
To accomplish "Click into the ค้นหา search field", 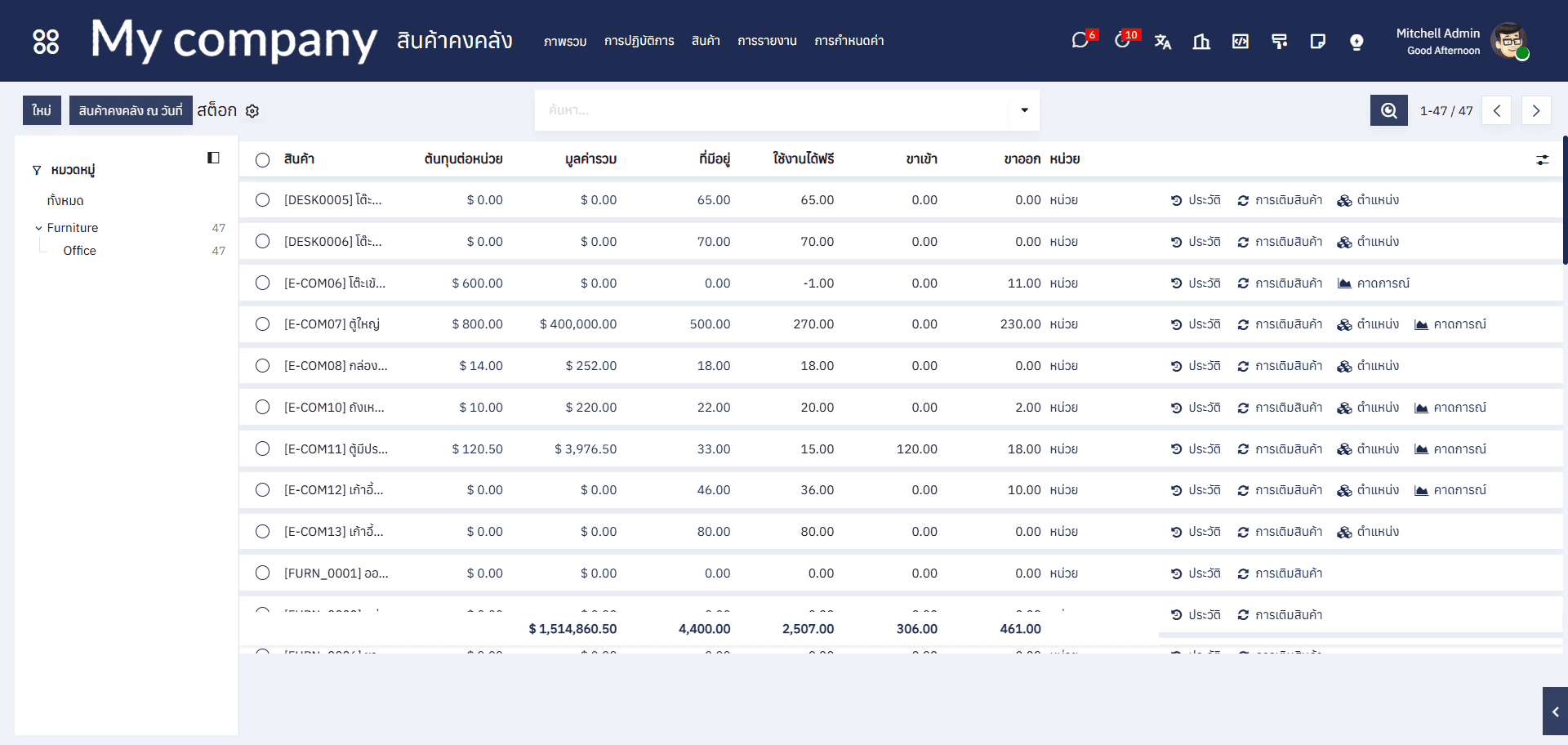I will coord(772,110).
